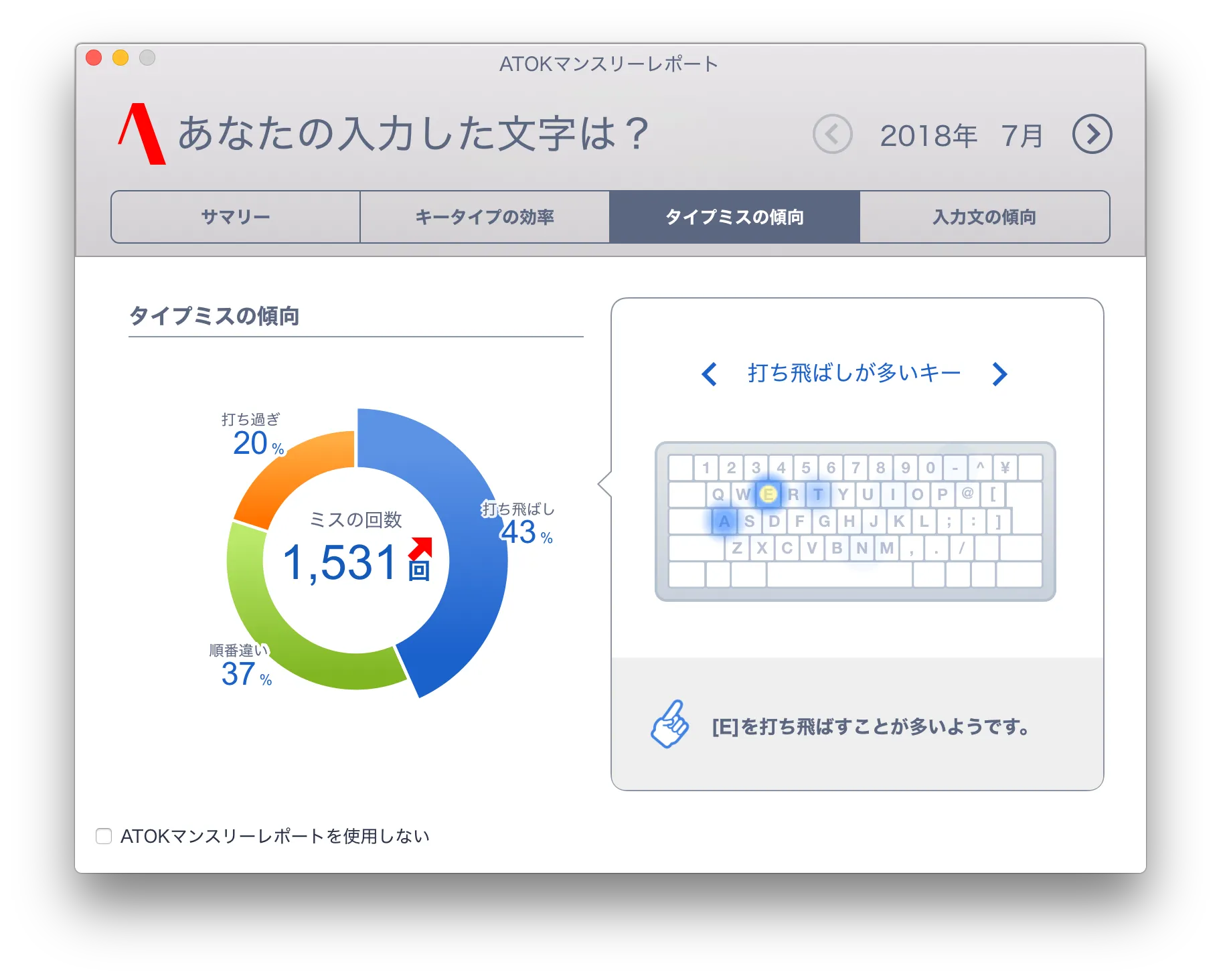This screenshot has width=1221, height=980.
Task: Enable ATOKマンスリーレポートを使用しない checkbox
Action: [104, 836]
